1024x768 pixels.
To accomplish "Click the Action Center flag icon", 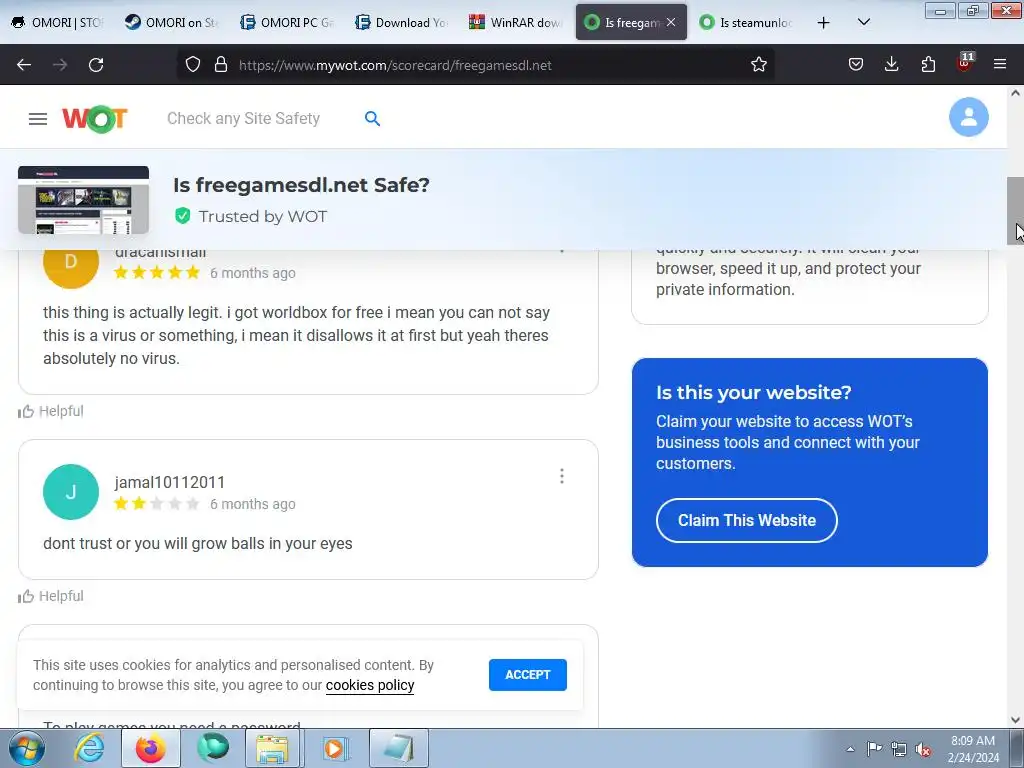I will [x=874, y=749].
